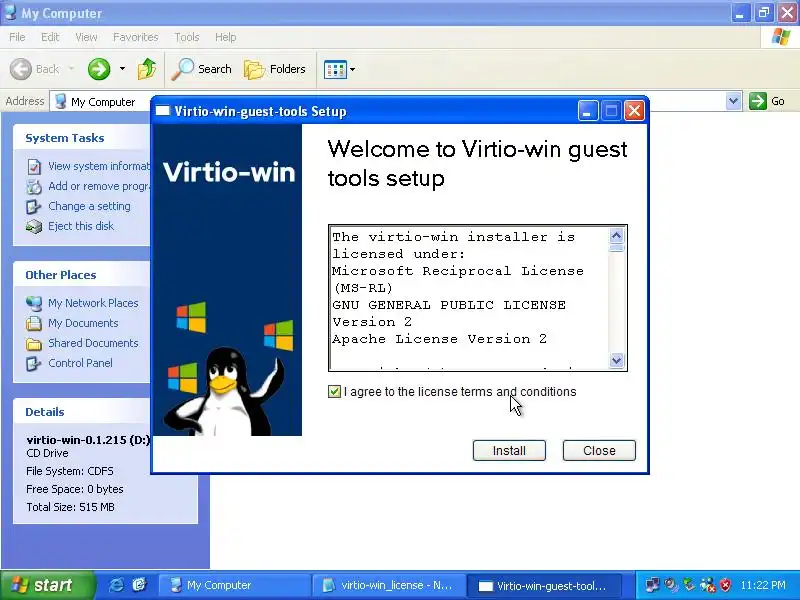The height and width of the screenshot is (600, 800).
Task: Uncheck 'I agree to the license terms' checkbox
Action: coord(334,392)
